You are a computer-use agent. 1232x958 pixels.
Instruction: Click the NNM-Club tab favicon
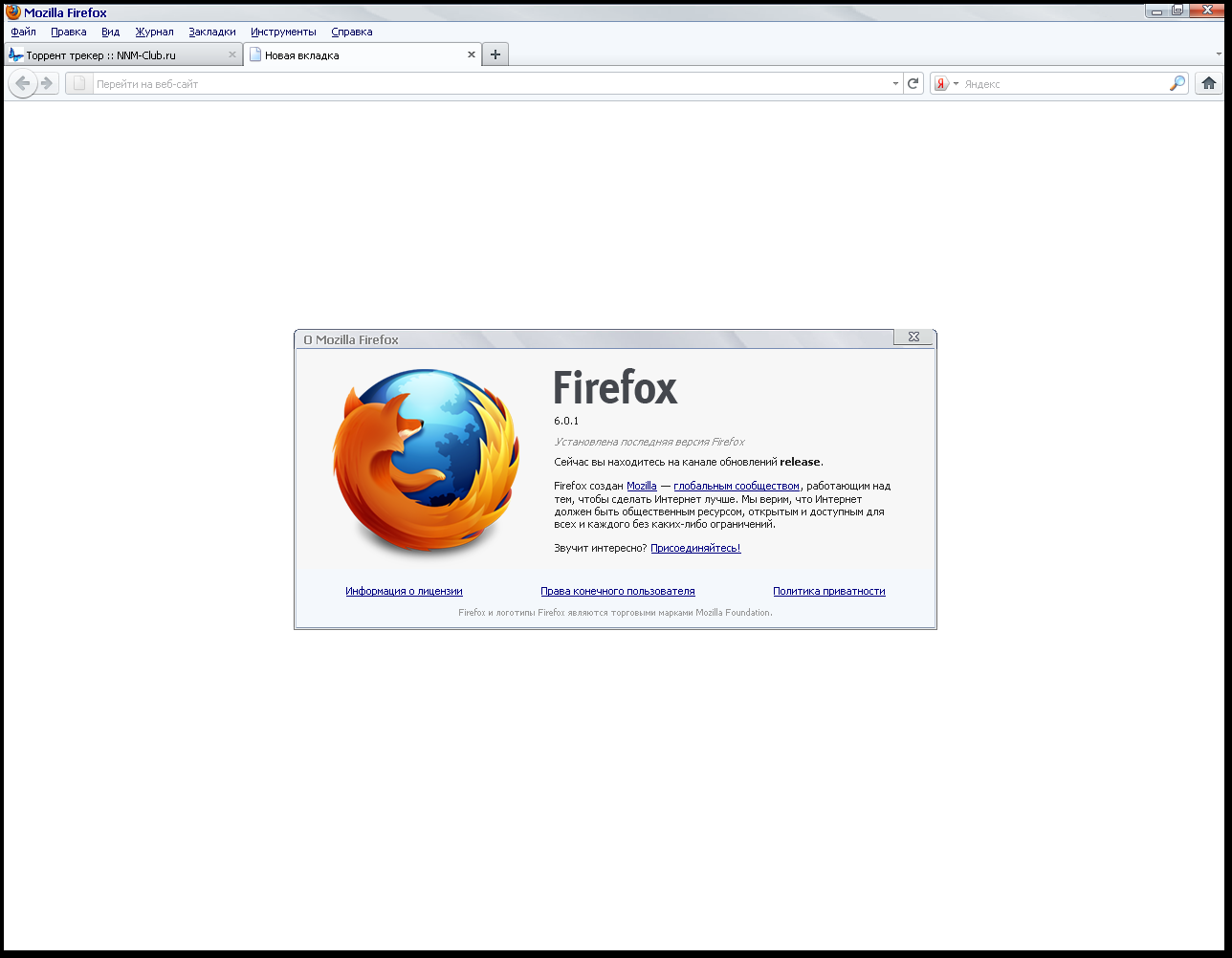16,54
